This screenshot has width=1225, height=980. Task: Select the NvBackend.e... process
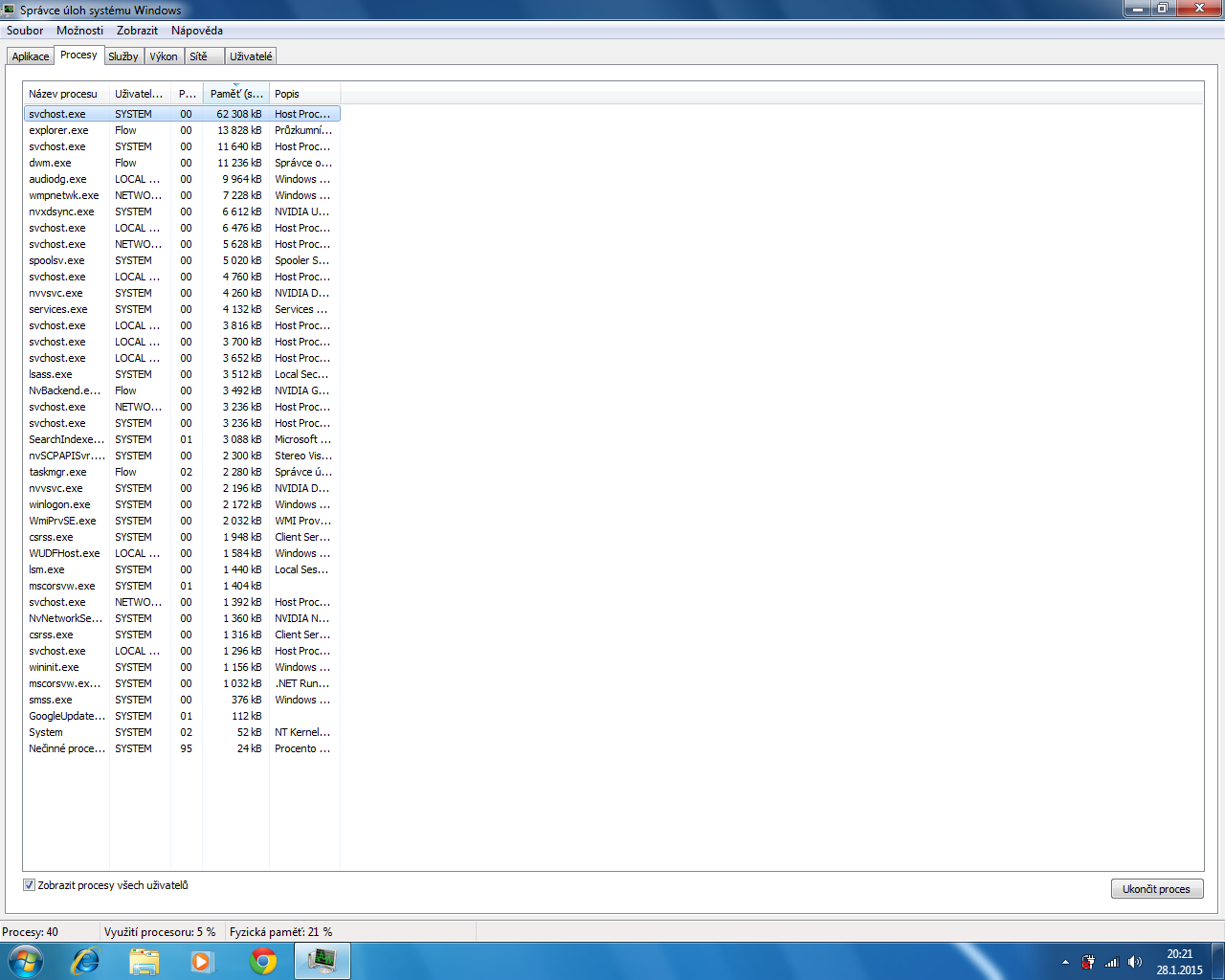click(182, 390)
